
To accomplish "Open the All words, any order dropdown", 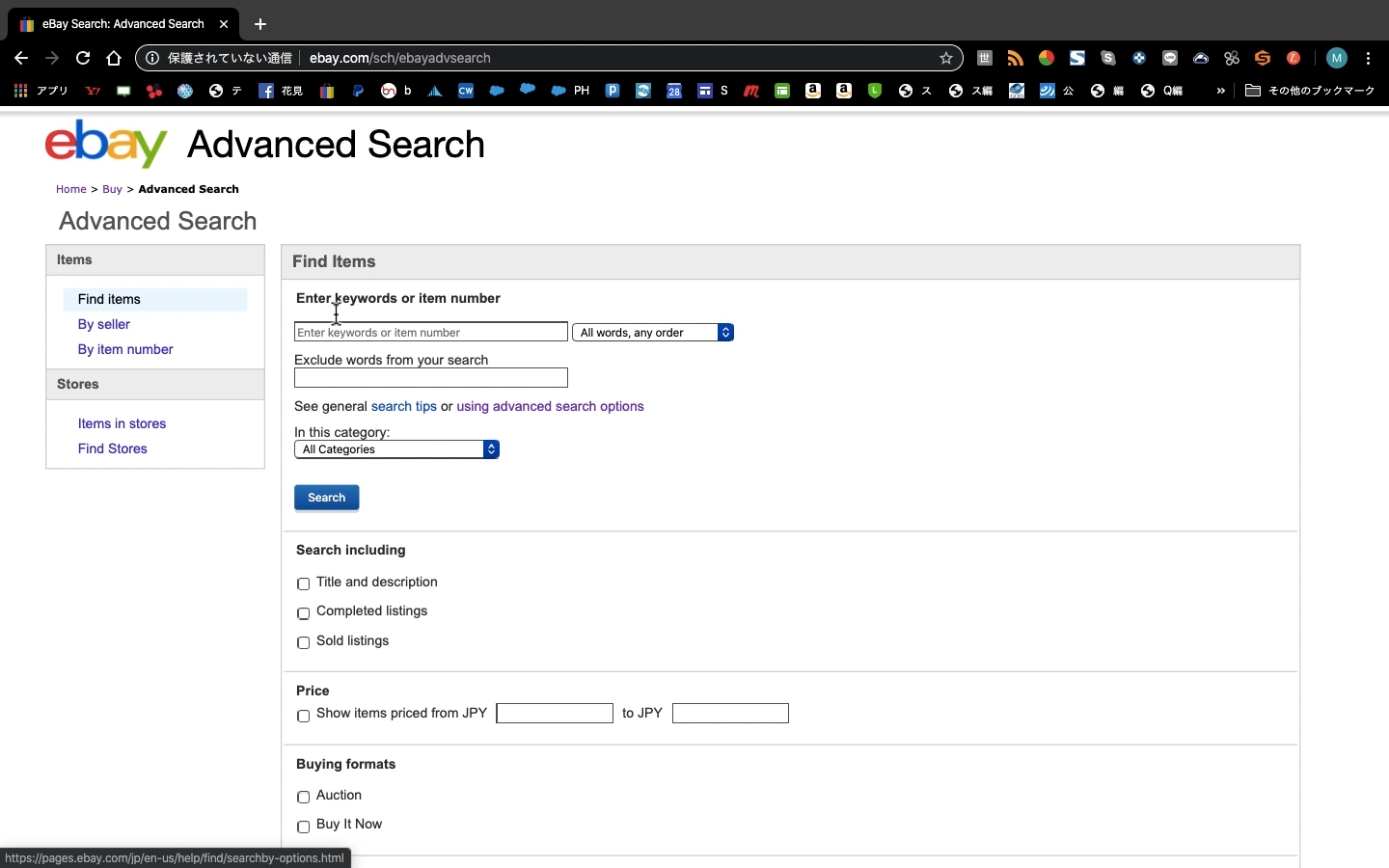I will click(653, 333).
